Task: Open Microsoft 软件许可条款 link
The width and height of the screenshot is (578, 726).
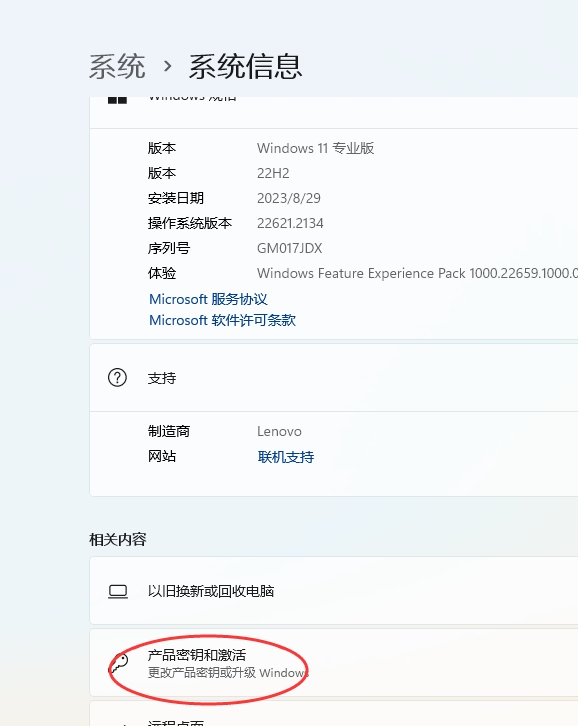Action: coord(222,320)
